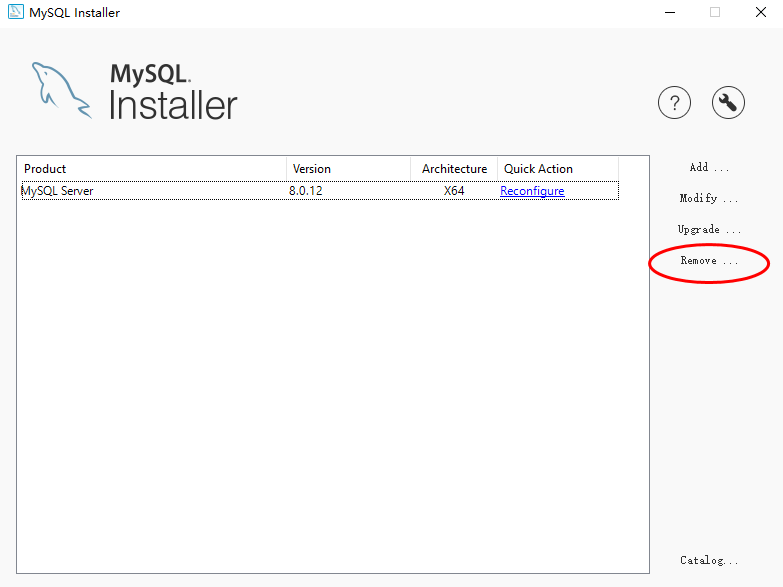Click the X64 architecture cell
Screen dimensions: 783x587
click(x=454, y=191)
